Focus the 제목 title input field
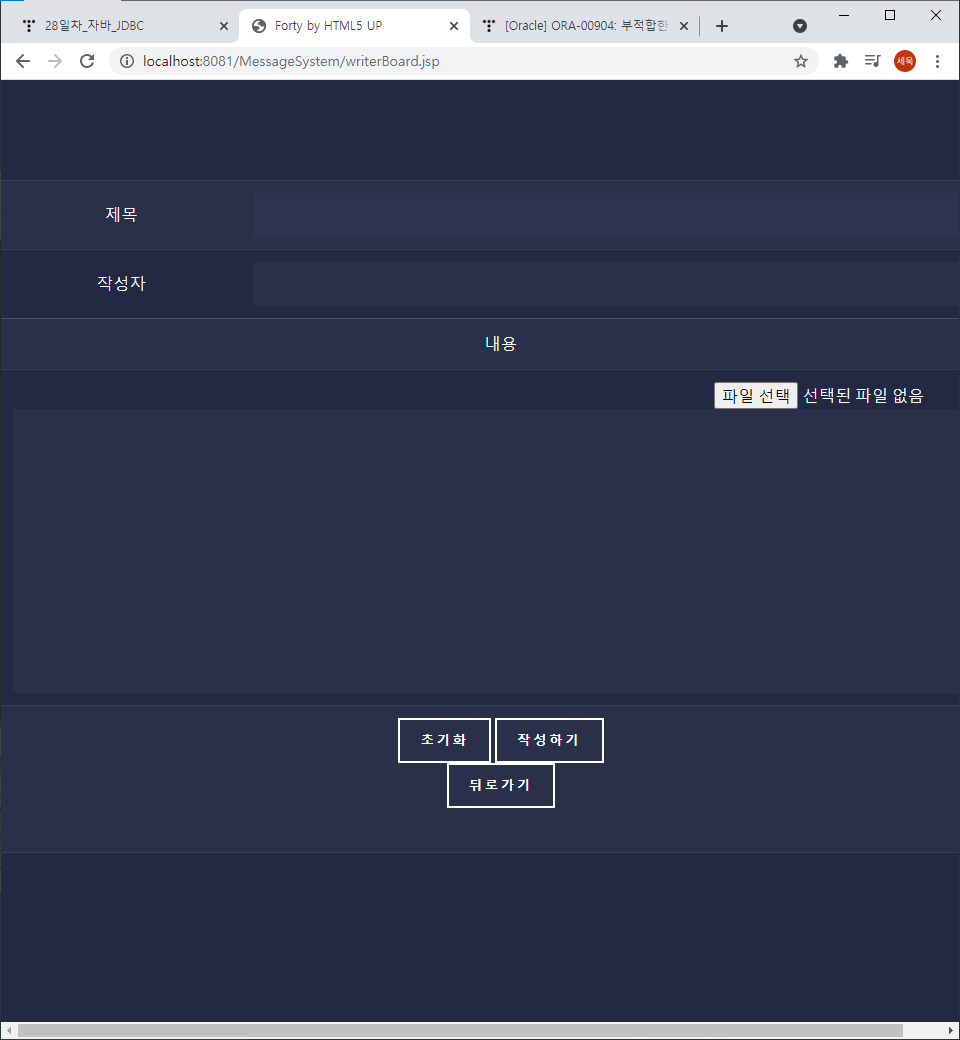Screen dimensions: 960x1040 606,215
